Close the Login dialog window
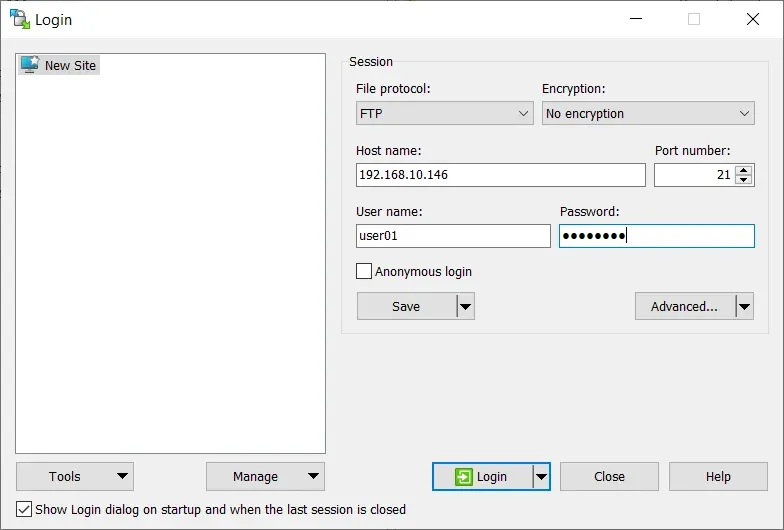Screen dimensions: 784x530 click(x=752, y=19)
